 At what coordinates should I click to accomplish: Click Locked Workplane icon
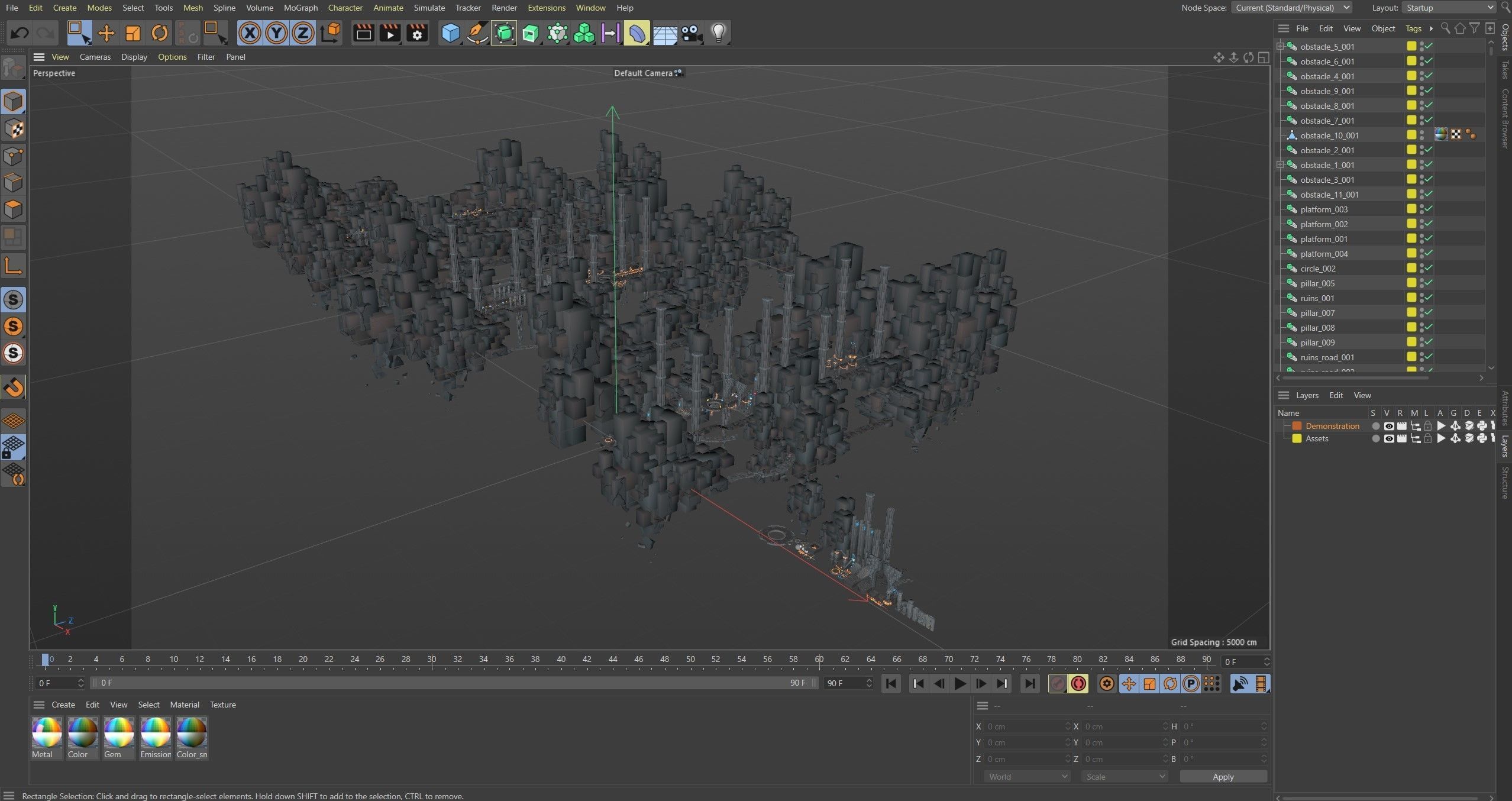tap(13, 447)
